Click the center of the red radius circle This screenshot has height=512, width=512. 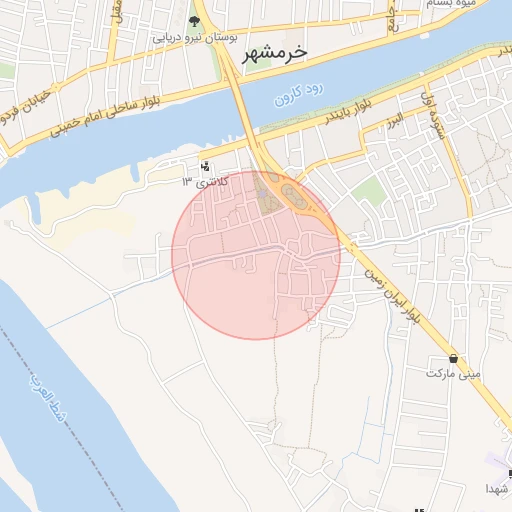coord(256,255)
